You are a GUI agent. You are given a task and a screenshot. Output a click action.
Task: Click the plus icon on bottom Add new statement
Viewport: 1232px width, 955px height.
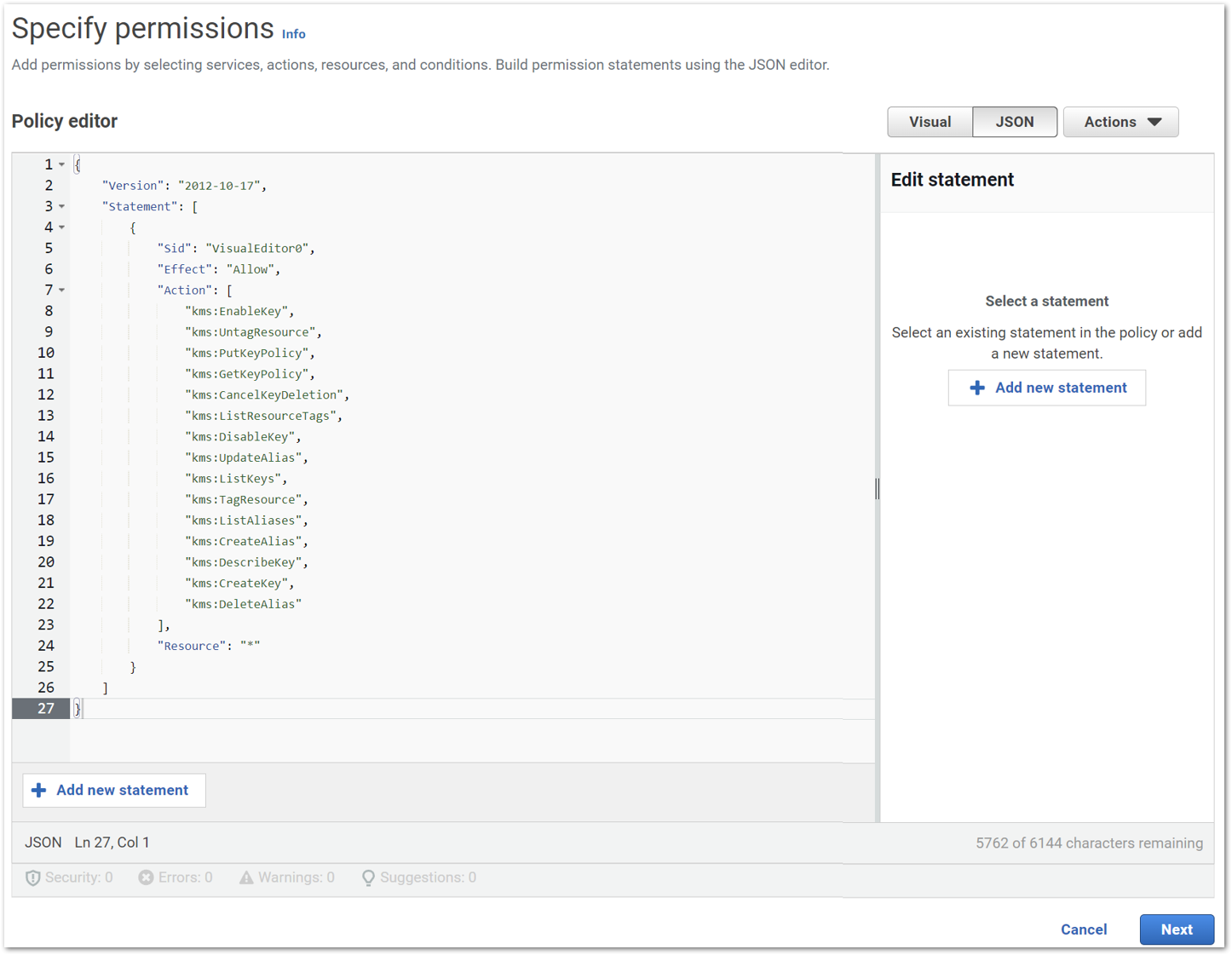(39, 790)
